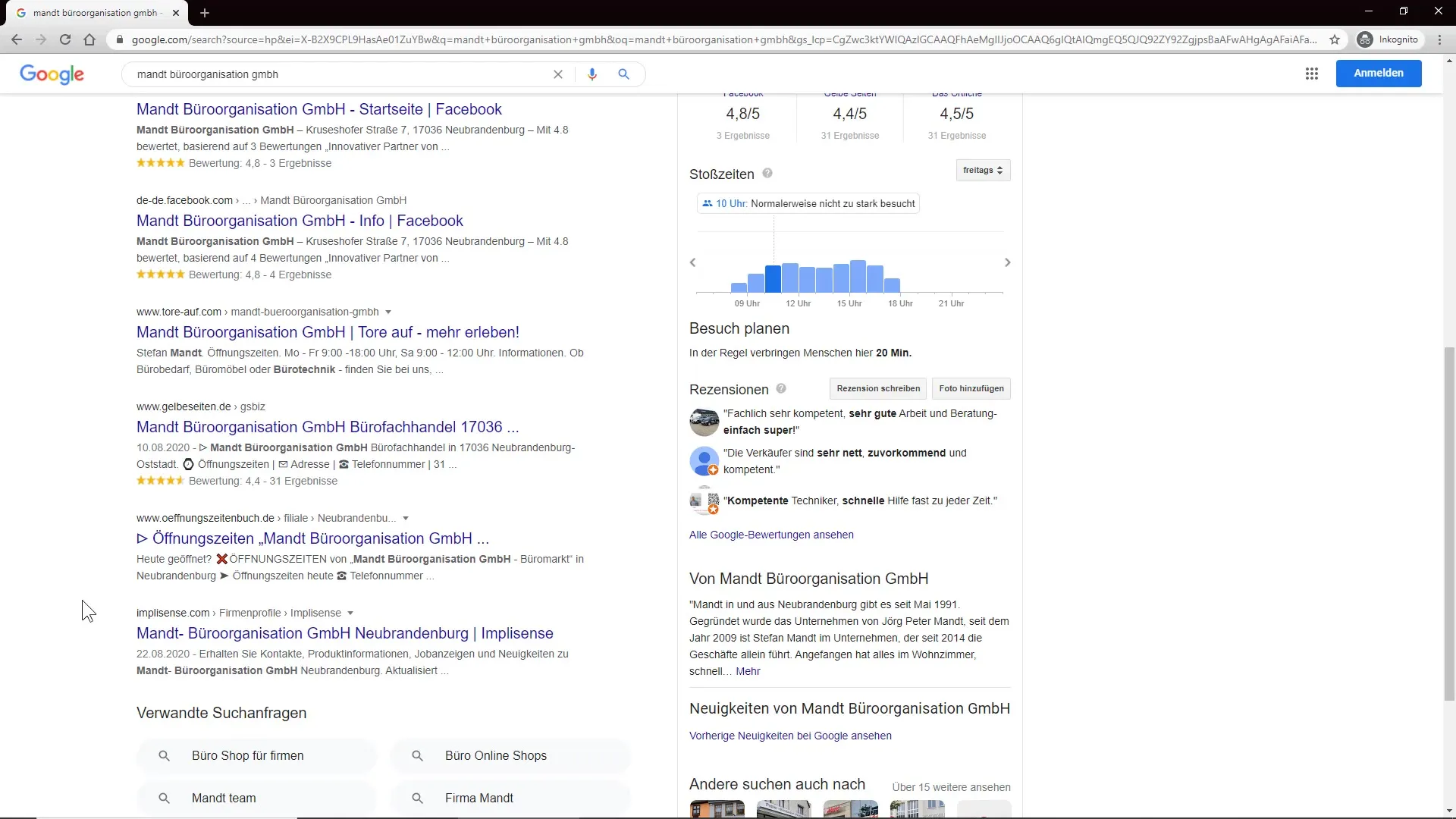
Task: Click Rezension schreiben
Action: pyautogui.click(x=878, y=388)
